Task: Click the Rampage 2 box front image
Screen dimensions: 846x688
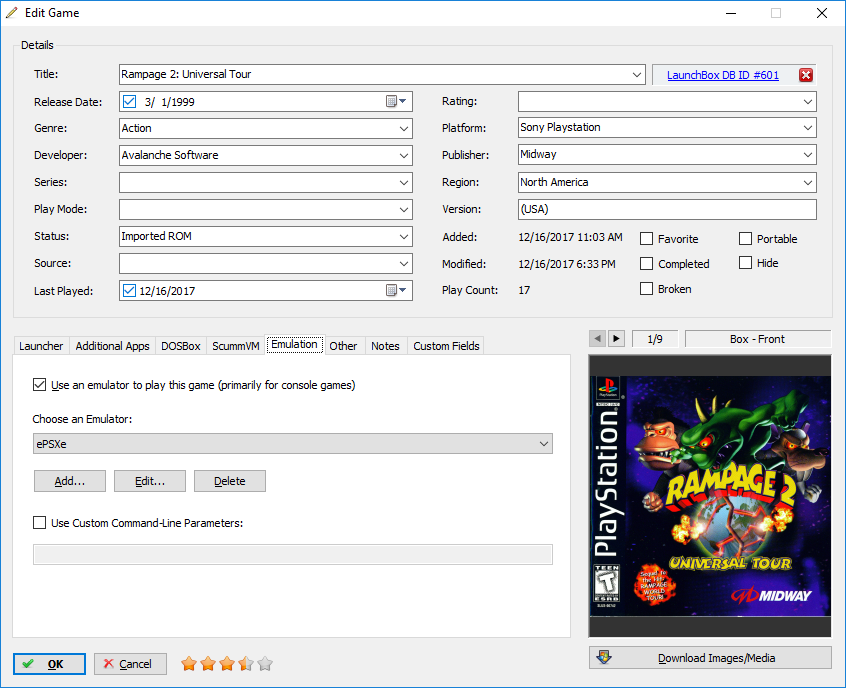Action: [x=710, y=496]
